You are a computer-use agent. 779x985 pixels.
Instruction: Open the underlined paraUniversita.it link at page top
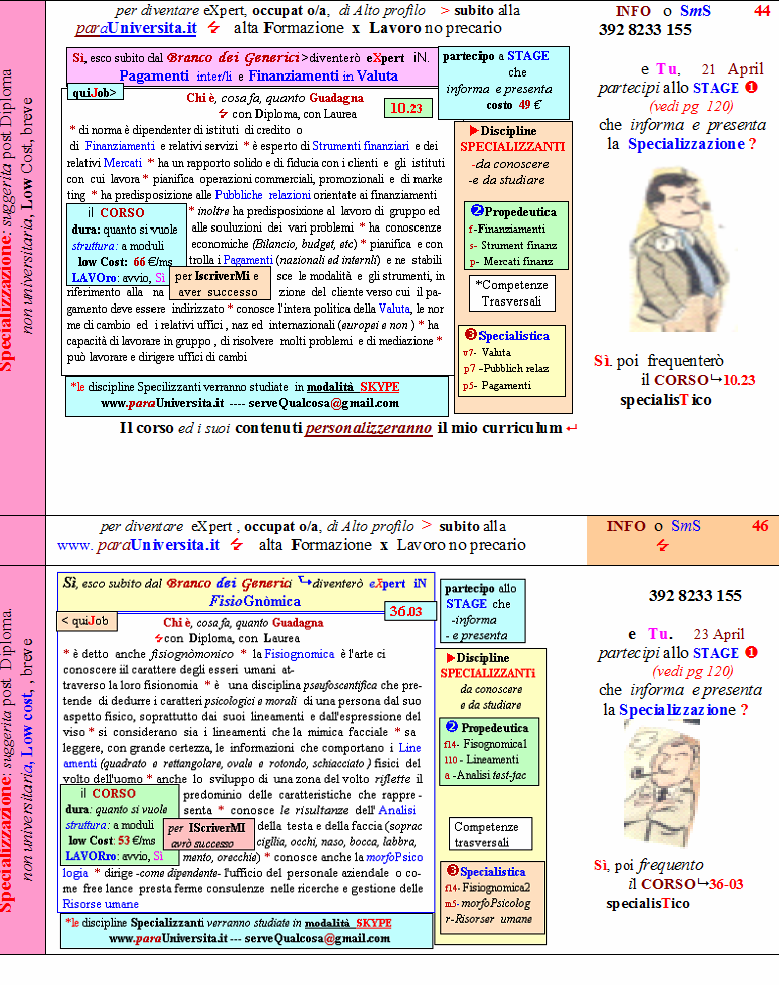(x=136, y=28)
